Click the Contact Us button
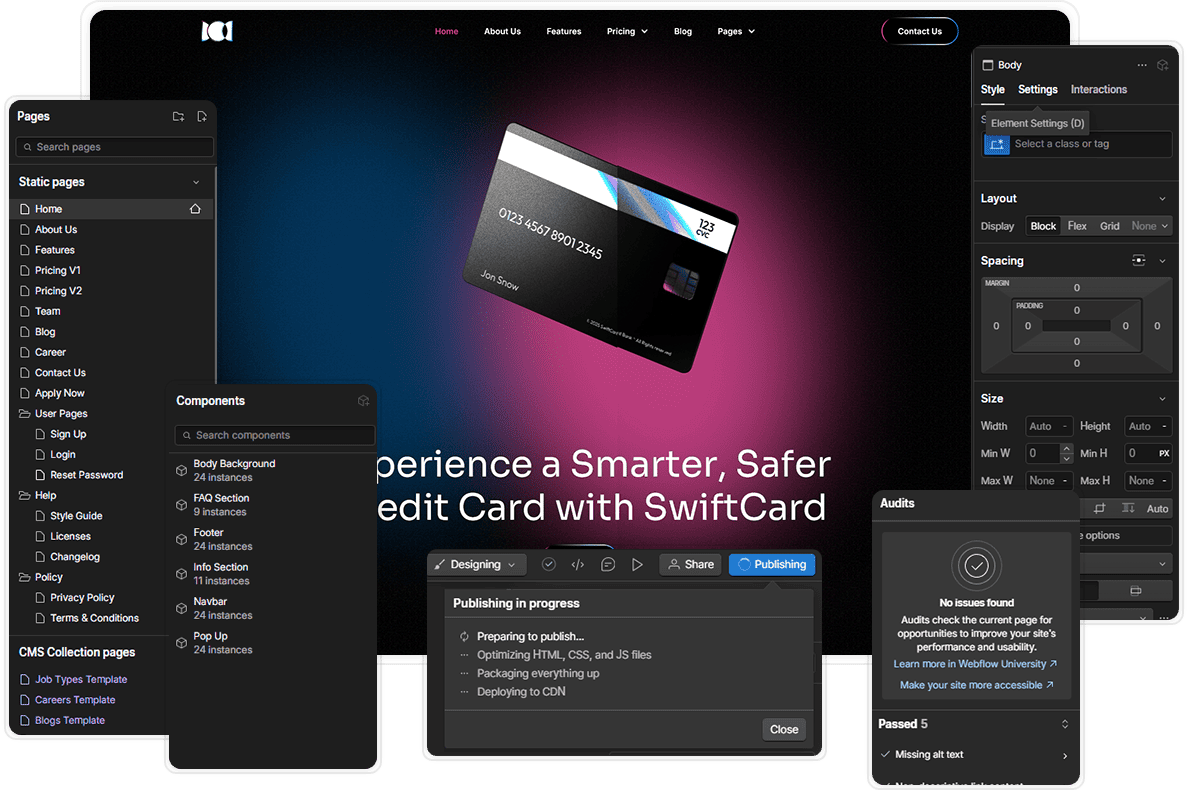Viewport: 1190px width, 790px height. [920, 31]
